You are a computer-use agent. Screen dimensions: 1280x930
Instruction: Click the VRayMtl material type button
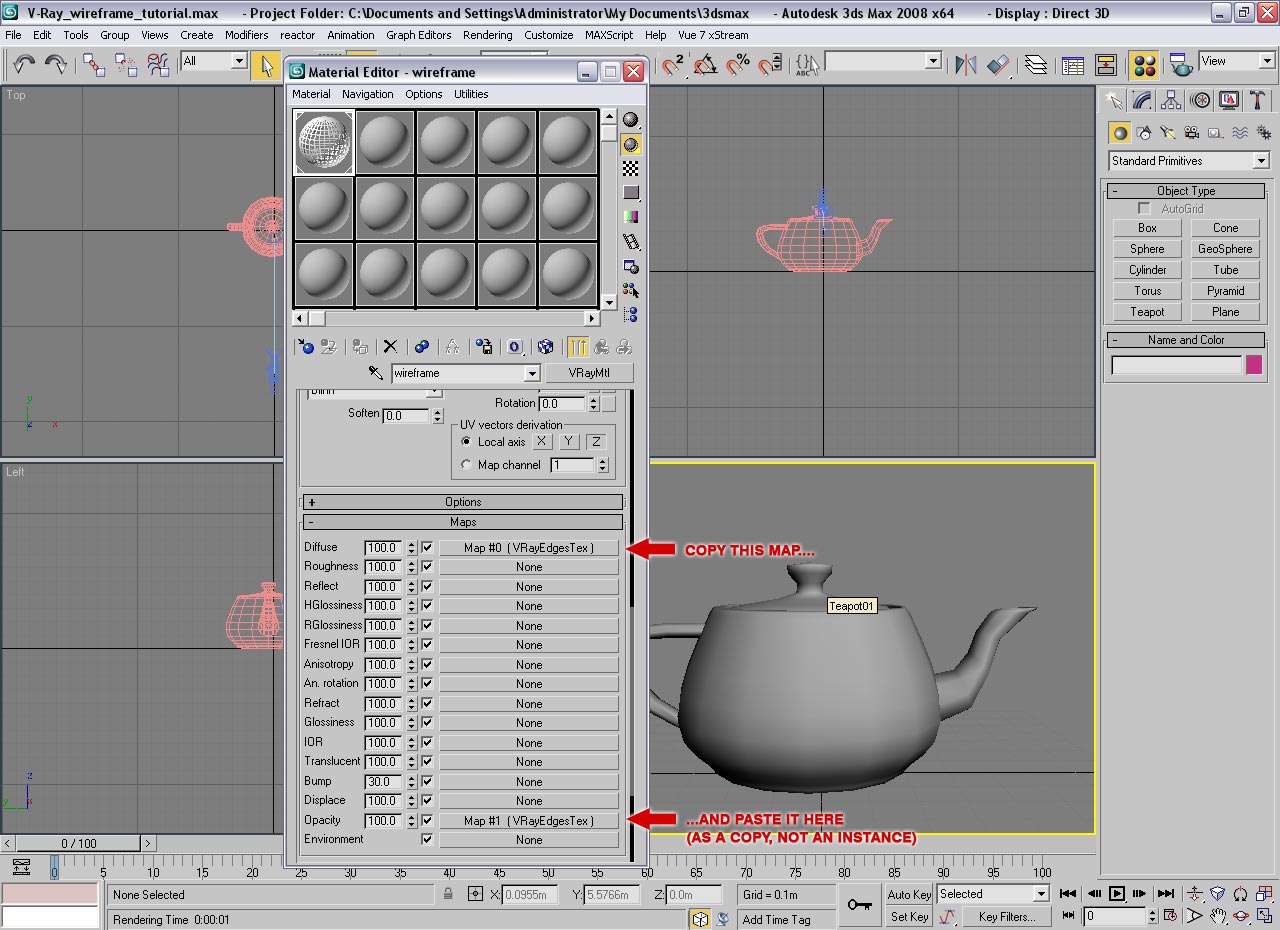[x=591, y=372]
